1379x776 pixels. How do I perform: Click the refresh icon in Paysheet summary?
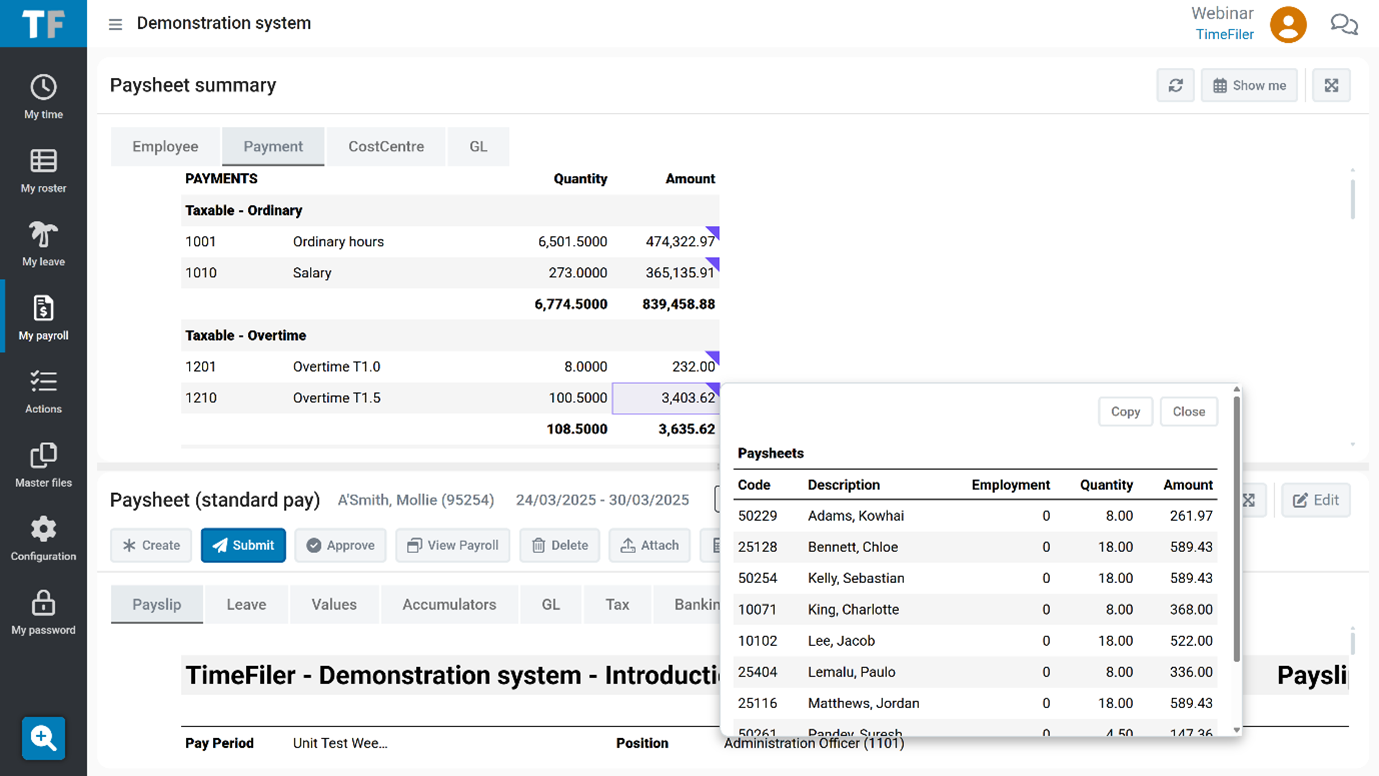[x=1175, y=86]
